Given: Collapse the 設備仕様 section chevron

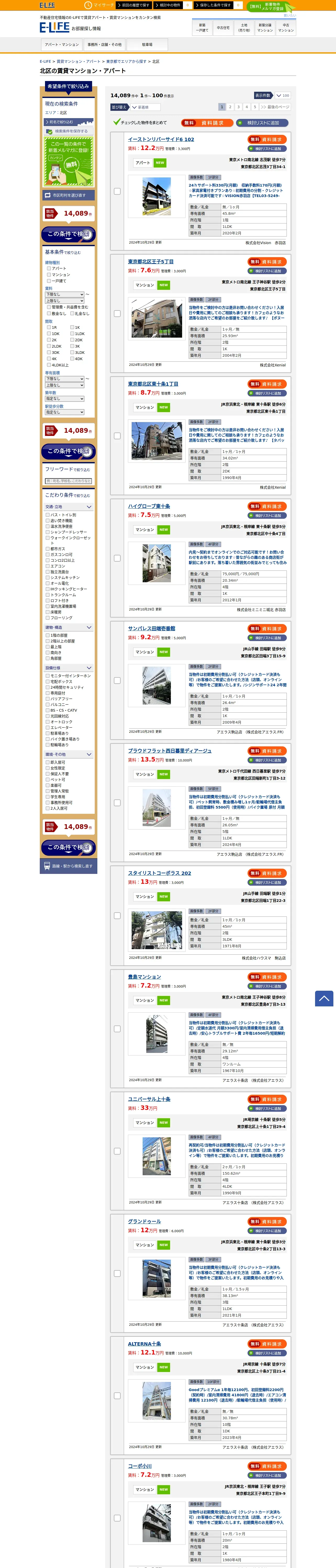Looking at the screenshot, I should pyautogui.click(x=89, y=668).
